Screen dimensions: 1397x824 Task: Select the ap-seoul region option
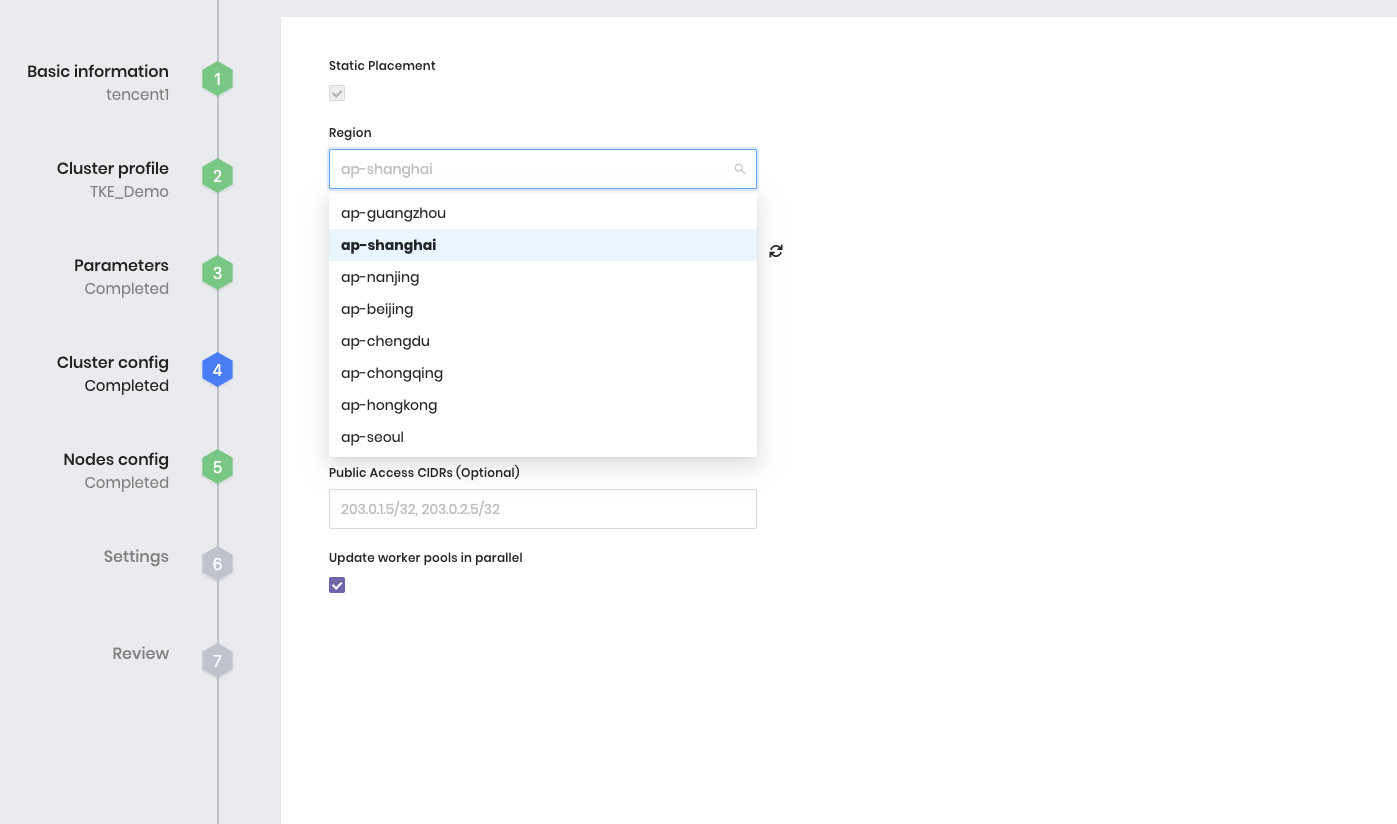point(372,437)
